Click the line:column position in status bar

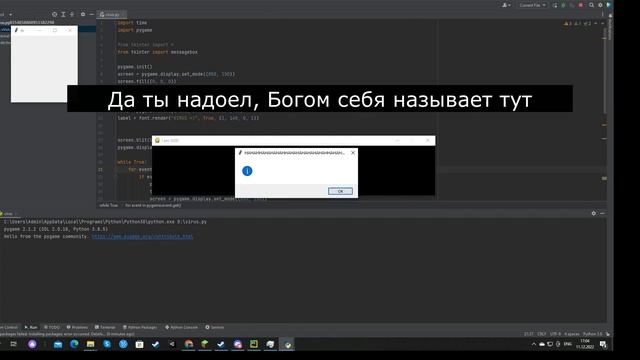[x=529, y=334]
